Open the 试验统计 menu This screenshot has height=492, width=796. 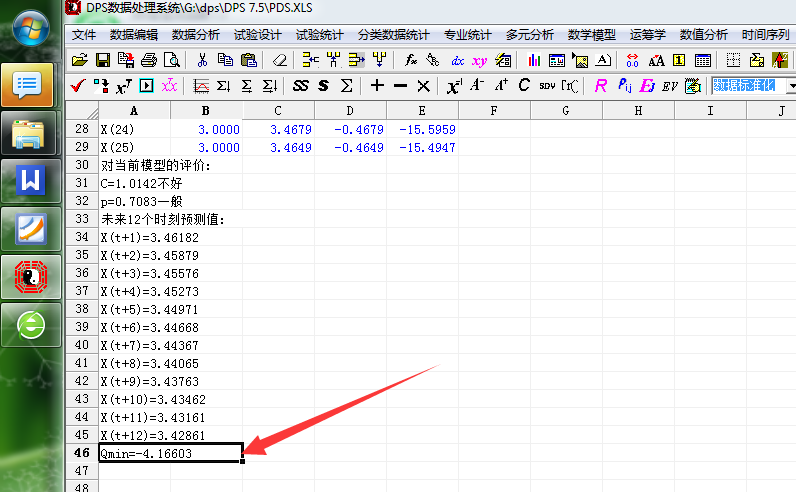point(319,35)
